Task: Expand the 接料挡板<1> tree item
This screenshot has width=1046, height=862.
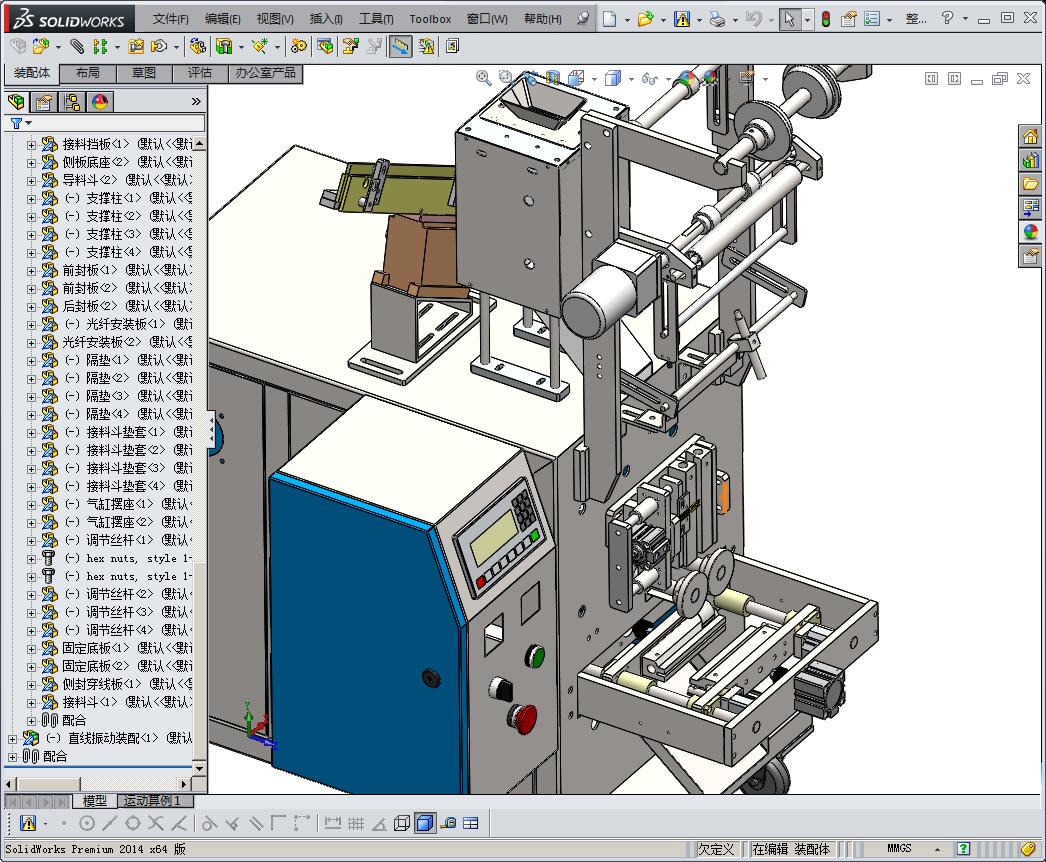Action: [31, 144]
